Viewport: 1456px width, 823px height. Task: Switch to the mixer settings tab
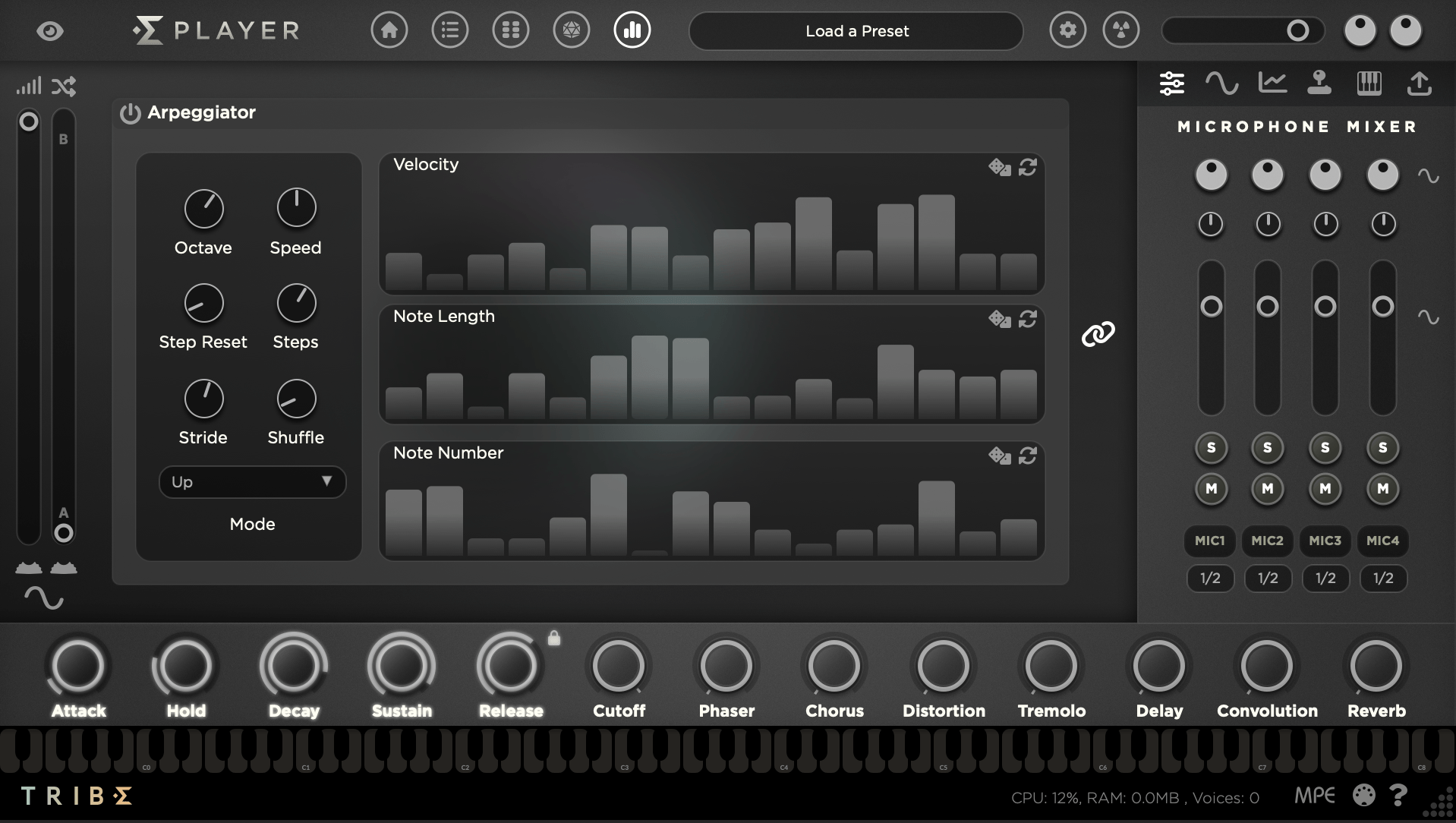click(x=1172, y=84)
